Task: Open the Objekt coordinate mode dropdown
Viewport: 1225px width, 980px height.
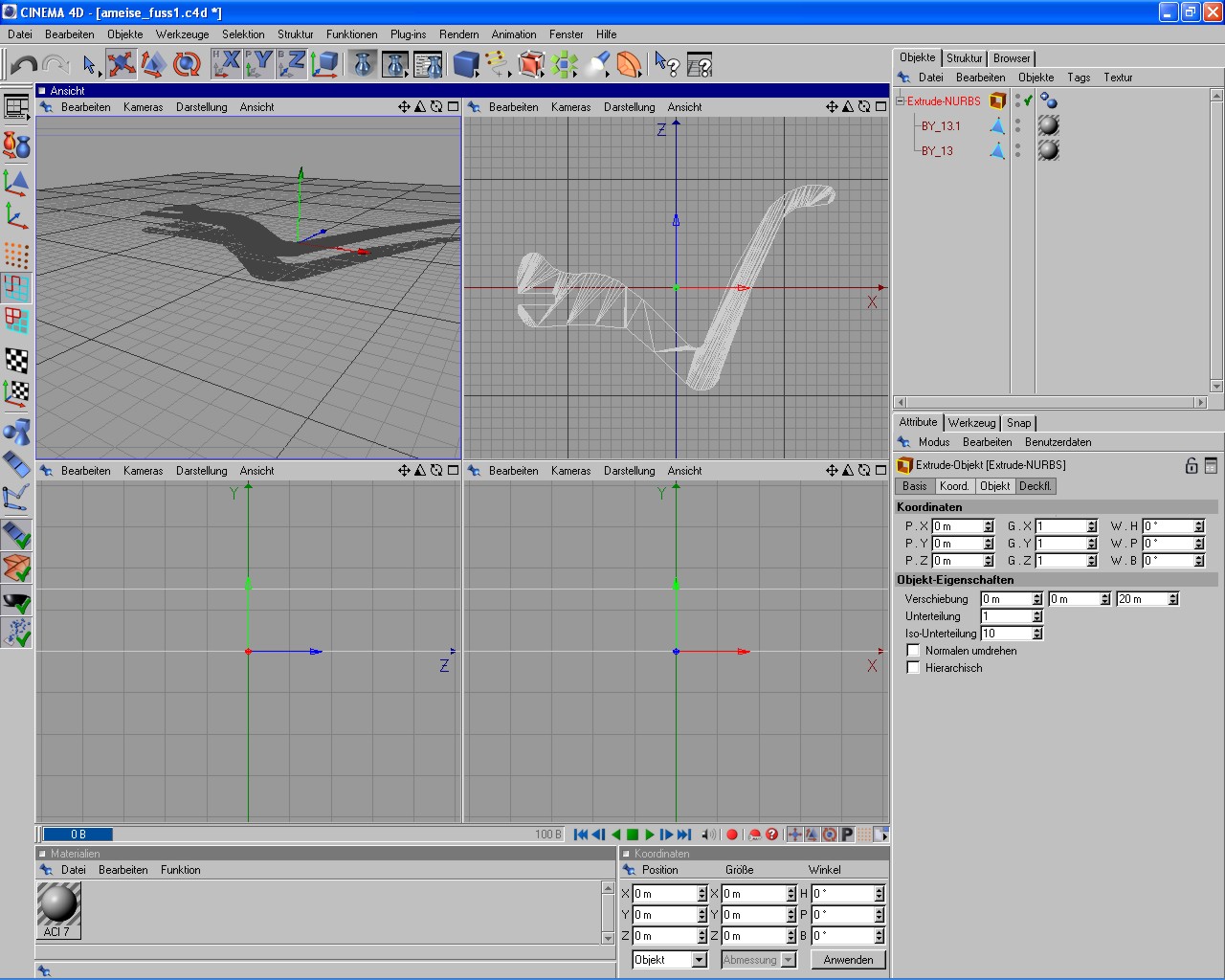Action: 669,960
